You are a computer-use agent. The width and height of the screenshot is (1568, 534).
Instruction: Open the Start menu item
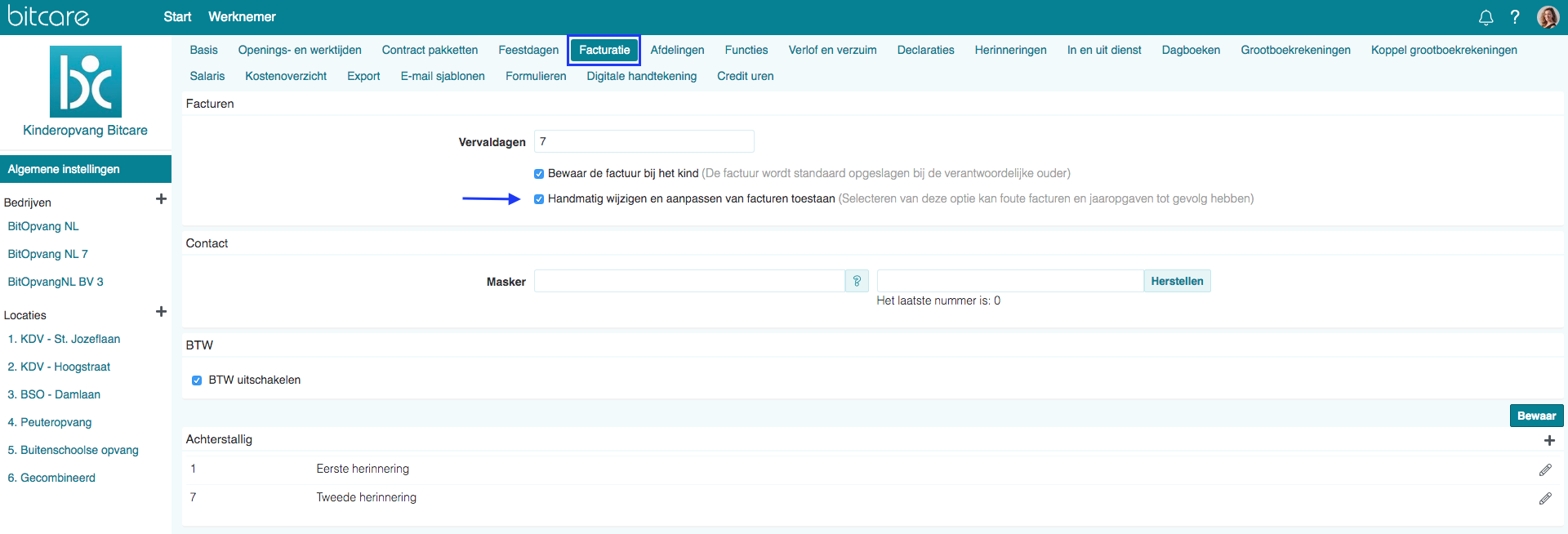click(177, 16)
